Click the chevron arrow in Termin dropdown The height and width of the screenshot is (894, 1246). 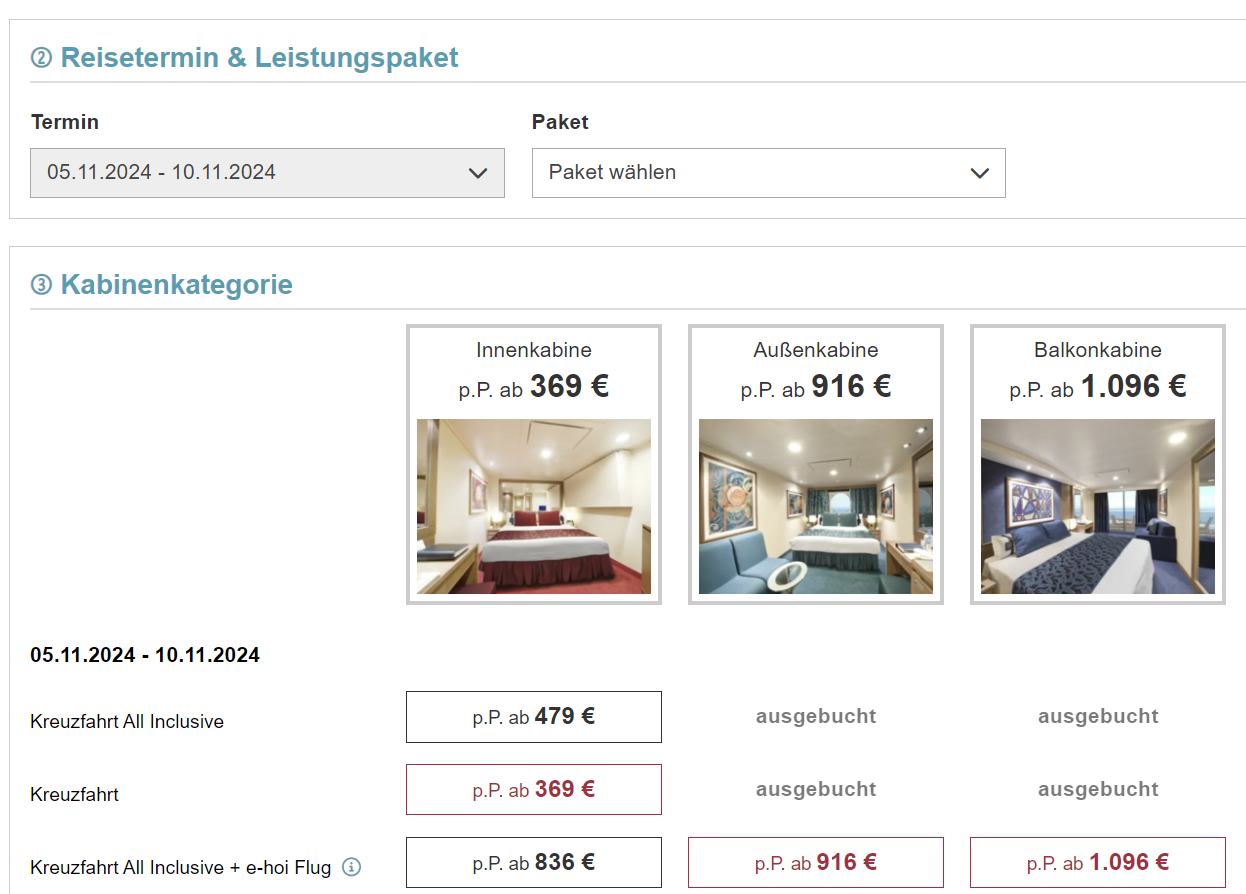[478, 173]
